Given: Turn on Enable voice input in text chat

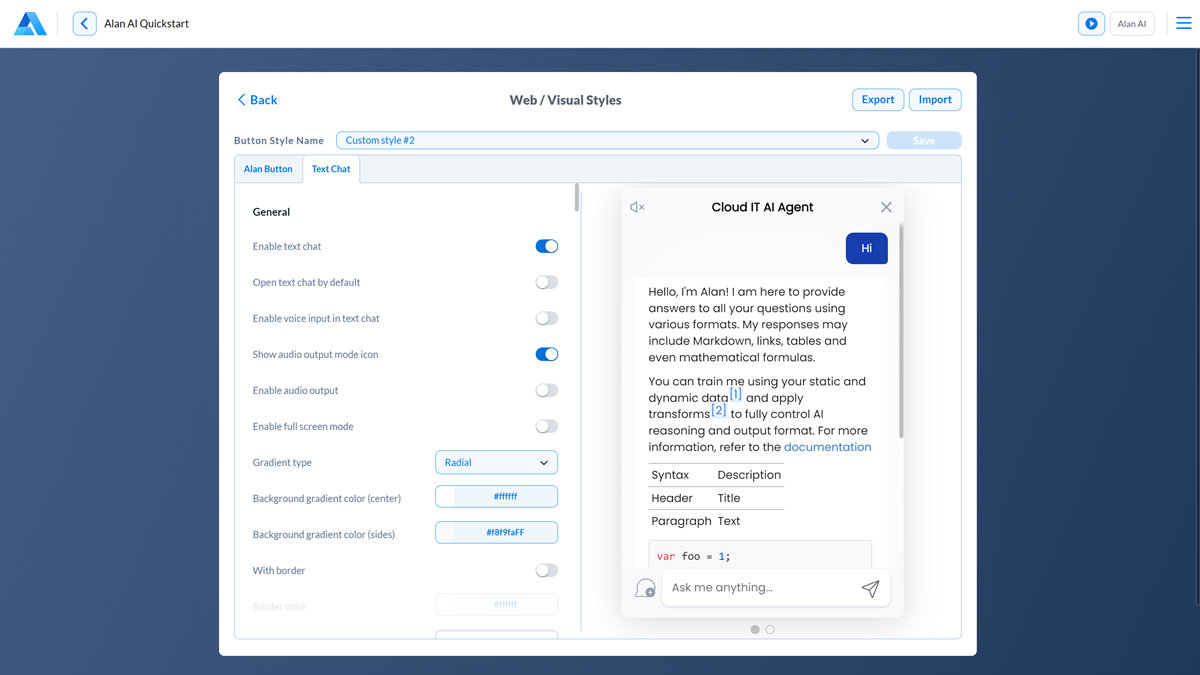Looking at the screenshot, I should pos(546,318).
